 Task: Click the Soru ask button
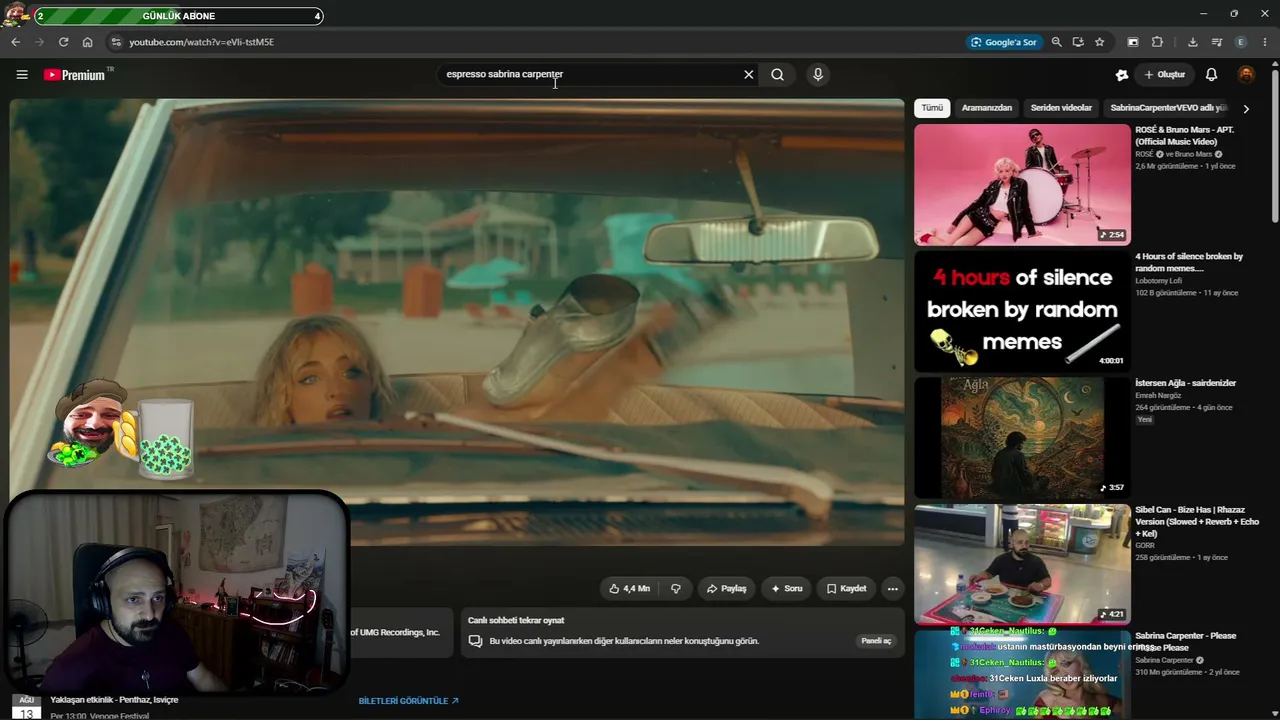(x=787, y=589)
